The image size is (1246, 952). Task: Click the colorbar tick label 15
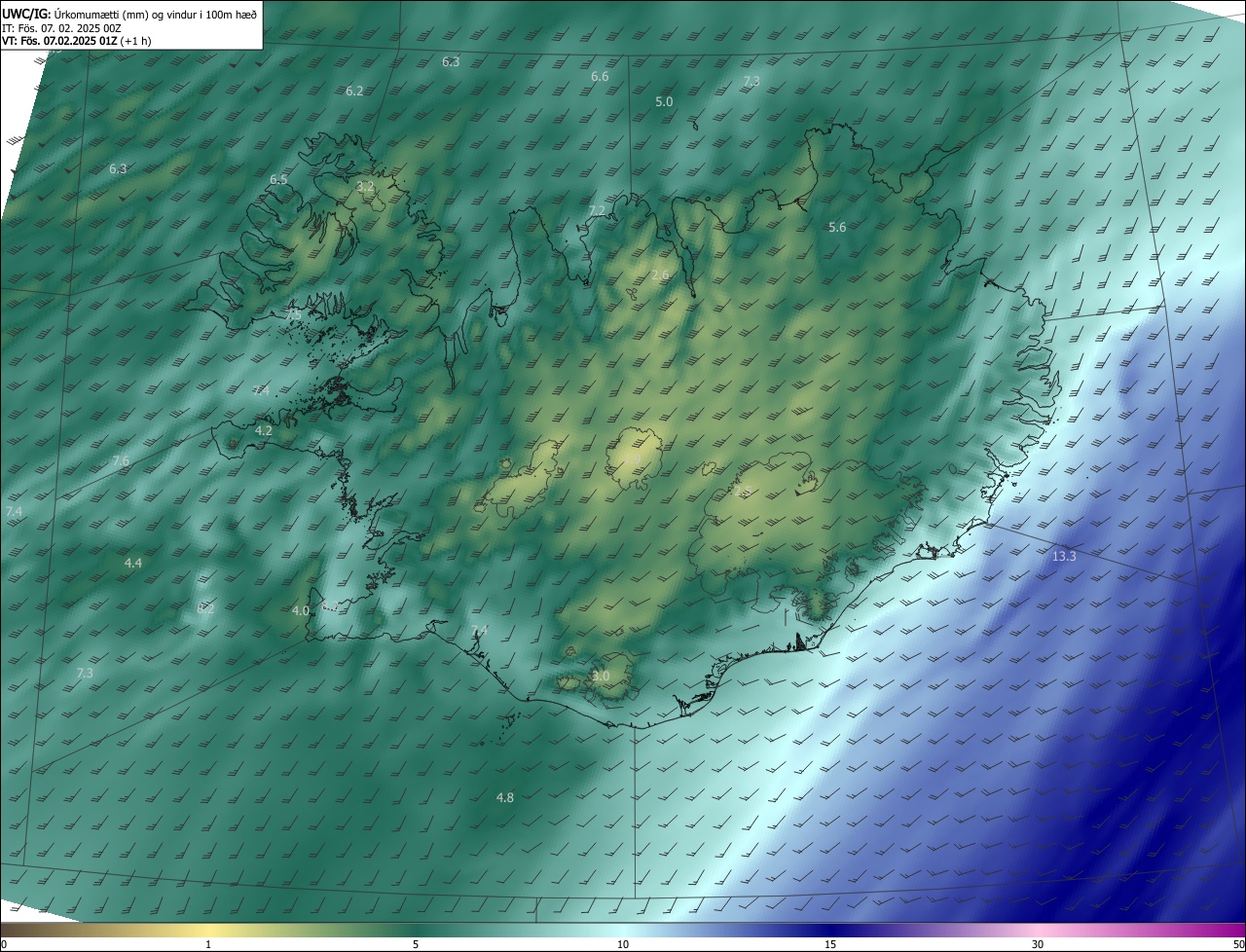(x=830, y=944)
